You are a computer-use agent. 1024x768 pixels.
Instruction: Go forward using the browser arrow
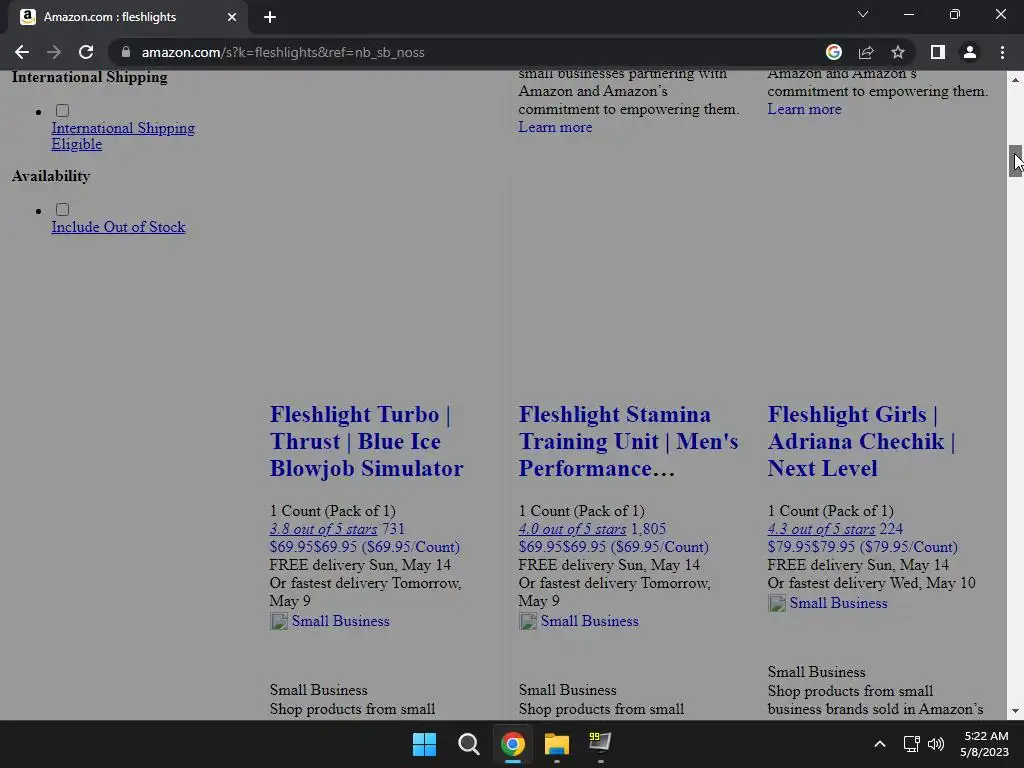tap(54, 52)
